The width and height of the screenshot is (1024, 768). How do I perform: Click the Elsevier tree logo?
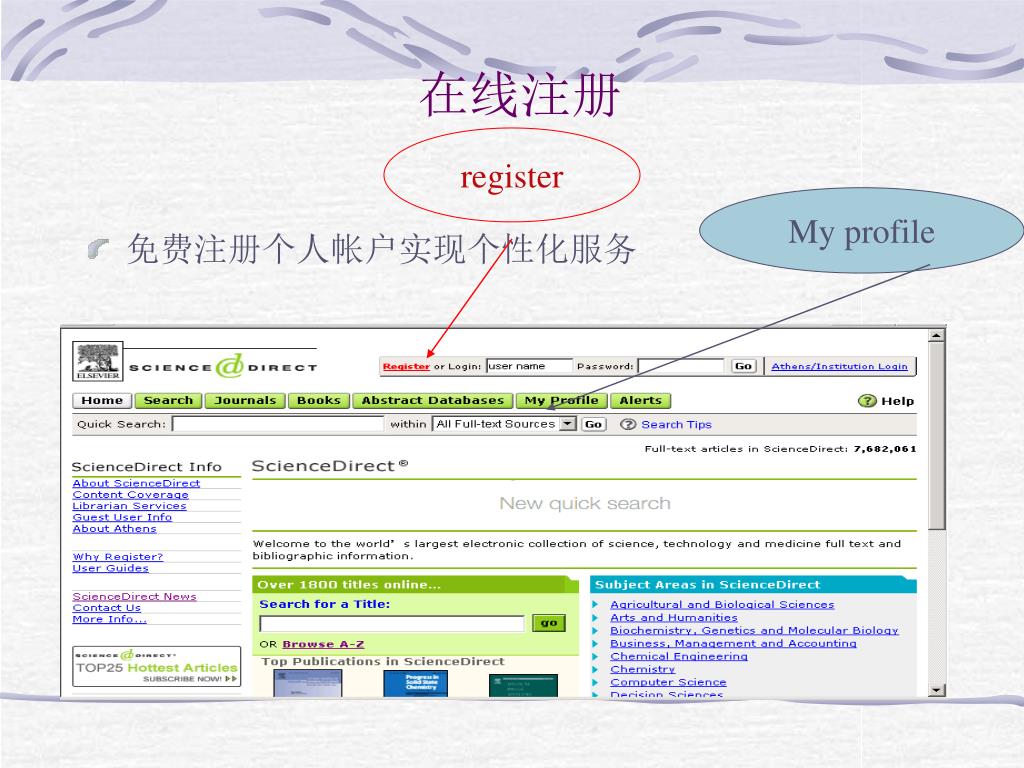click(97, 360)
